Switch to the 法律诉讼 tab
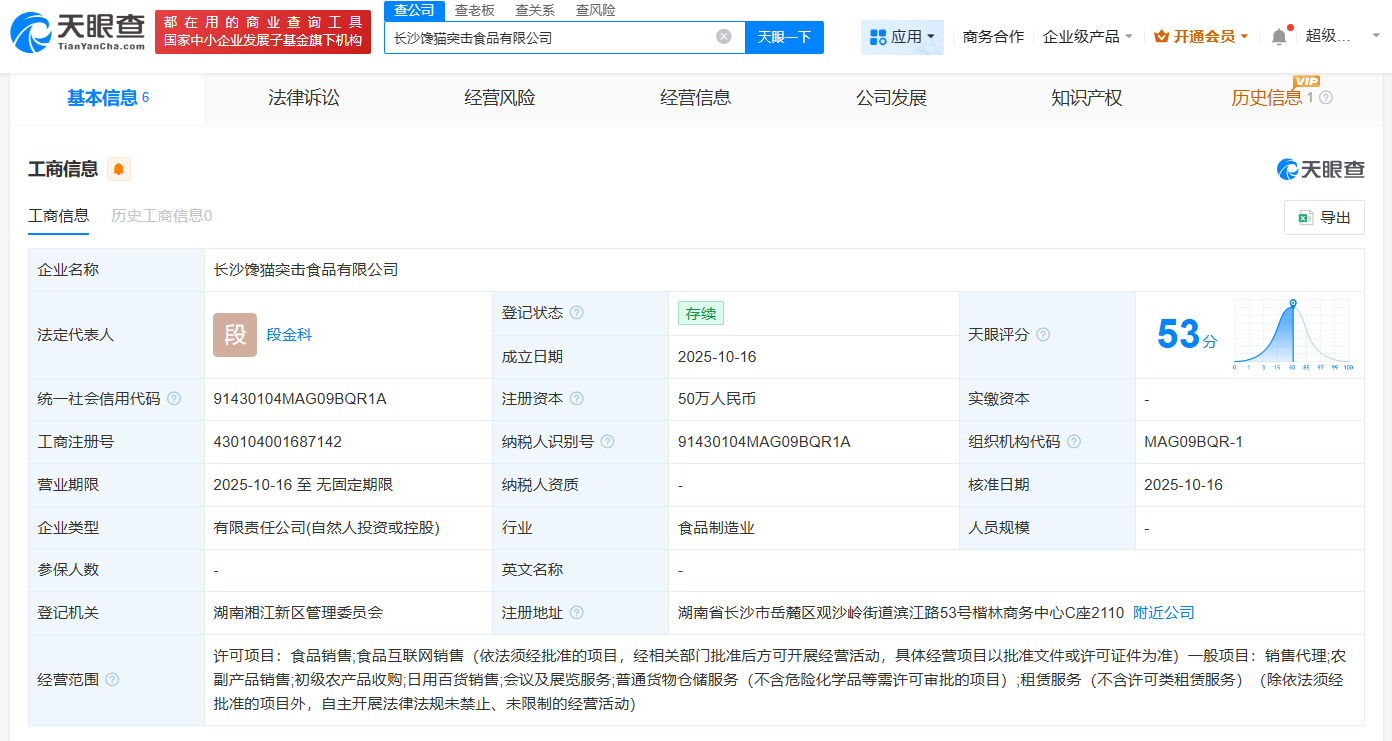Screen dimensions: 1392x741 point(304,98)
